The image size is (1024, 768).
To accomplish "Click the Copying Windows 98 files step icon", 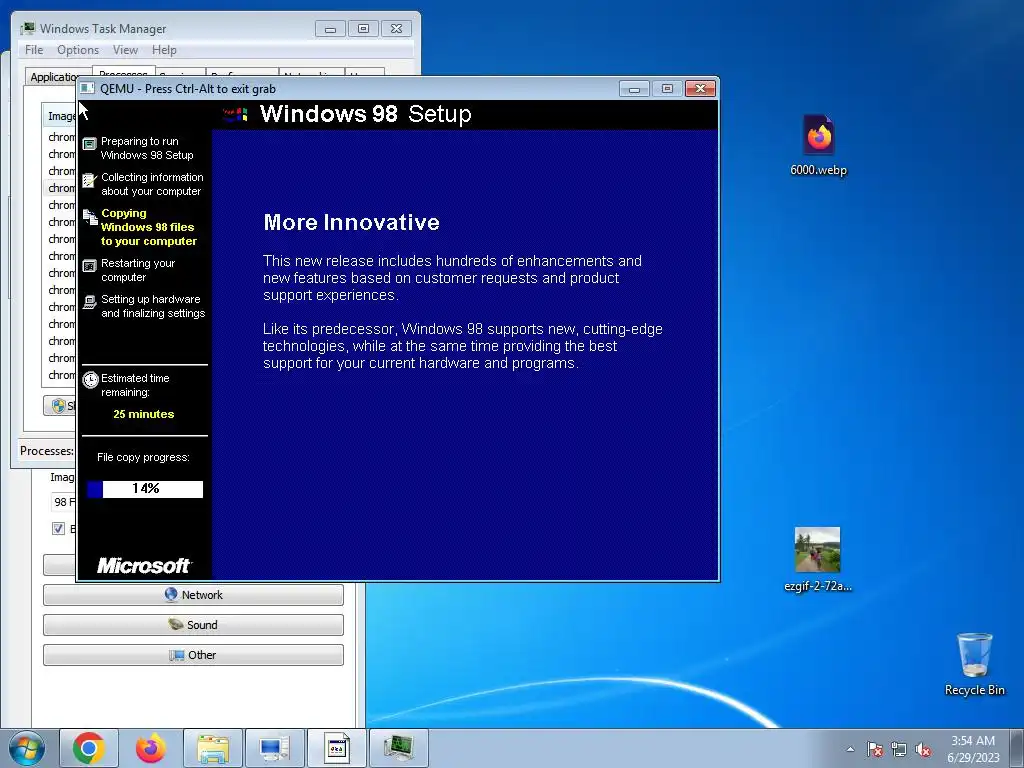I will click(x=90, y=217).
